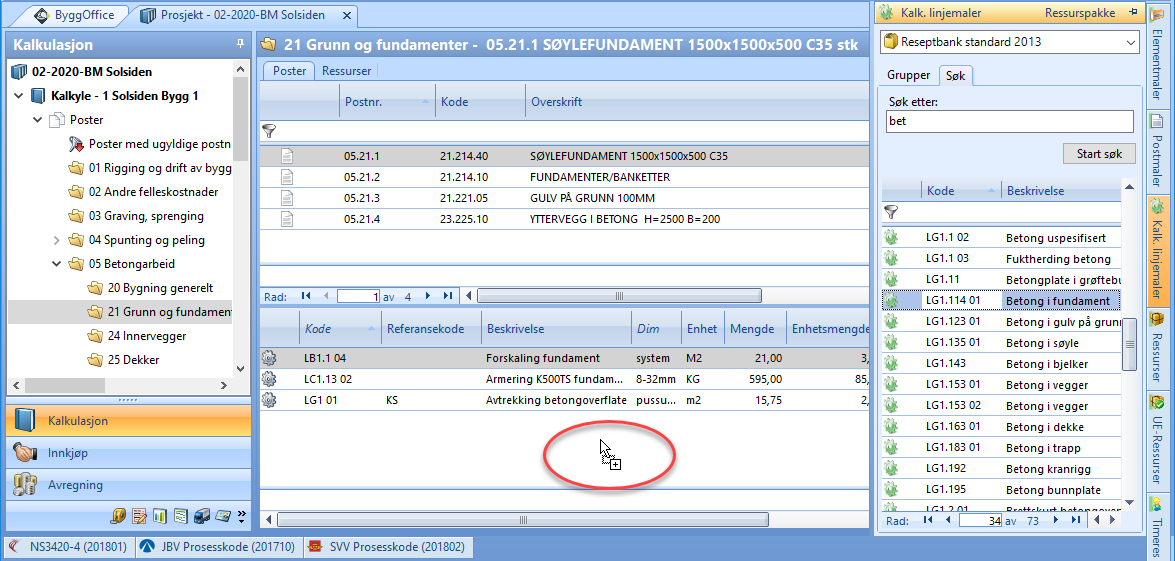Show more navigation buttons via chevron
This screenshot has height=561, width=1175.
point(241,516)
